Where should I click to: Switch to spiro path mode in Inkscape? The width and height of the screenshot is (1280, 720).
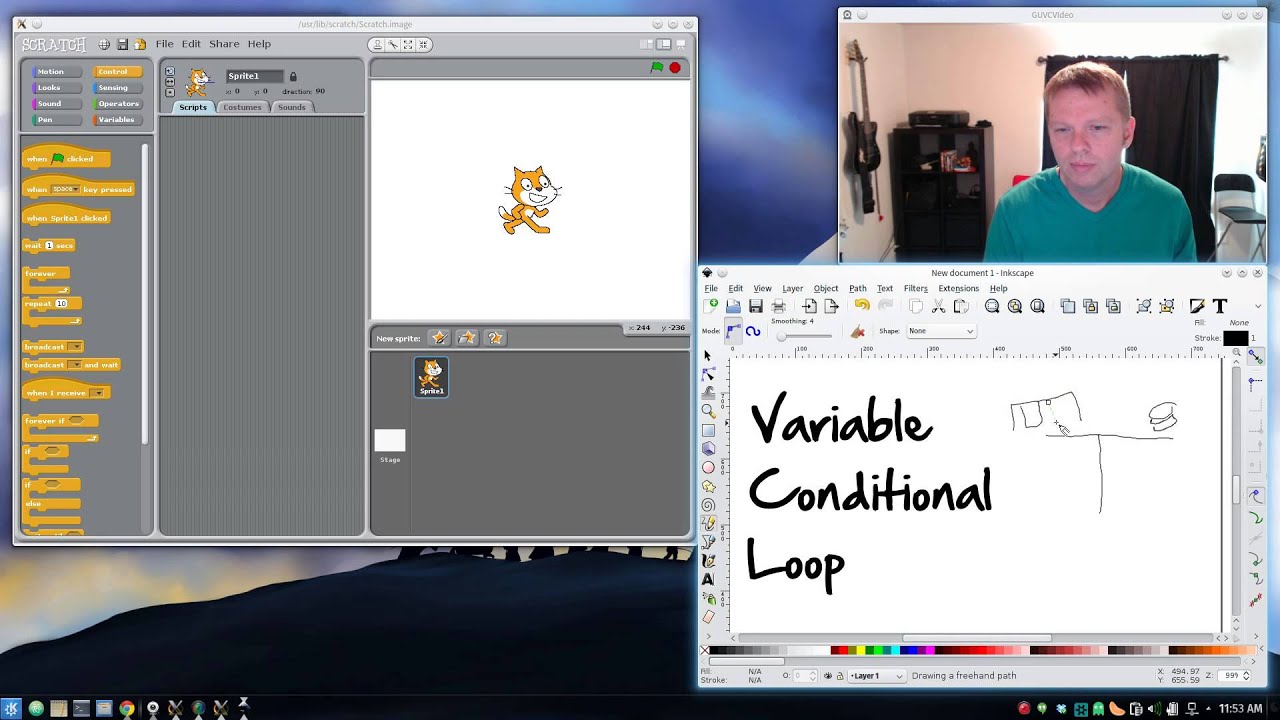click(x=753, y=331)
